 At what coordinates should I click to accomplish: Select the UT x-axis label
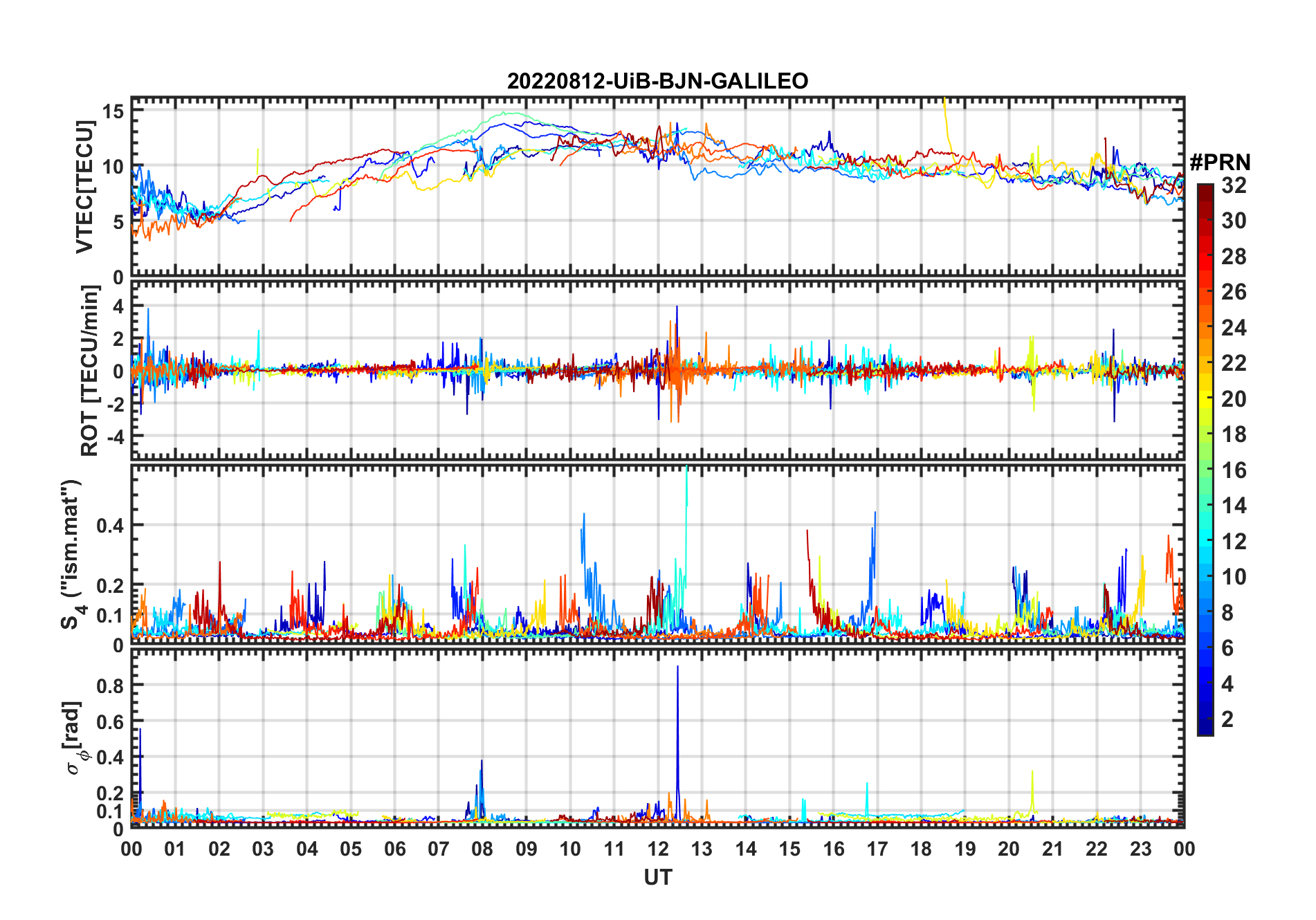point(657,877)
